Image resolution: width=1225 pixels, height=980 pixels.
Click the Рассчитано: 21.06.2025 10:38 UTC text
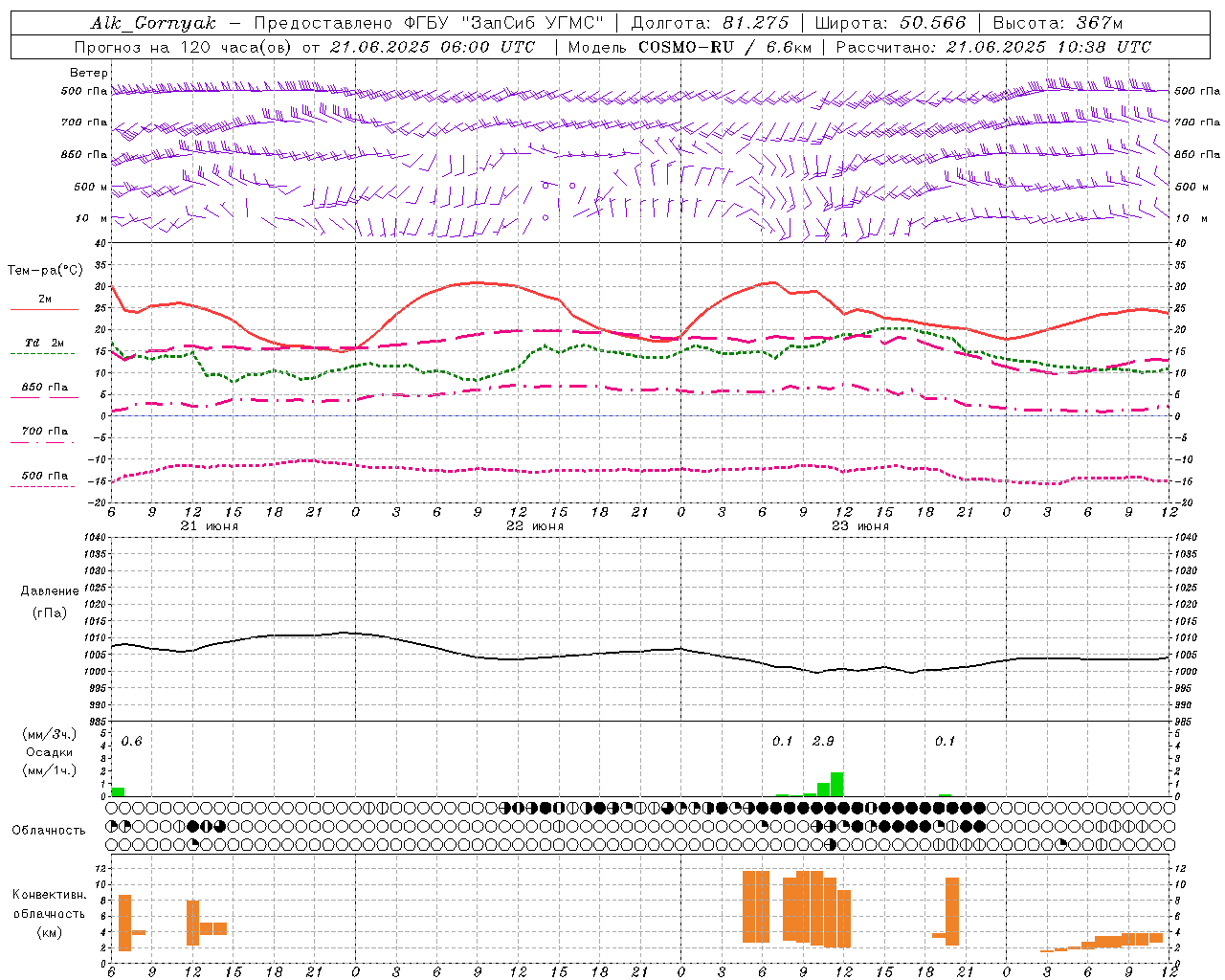[x=994, y=47]
